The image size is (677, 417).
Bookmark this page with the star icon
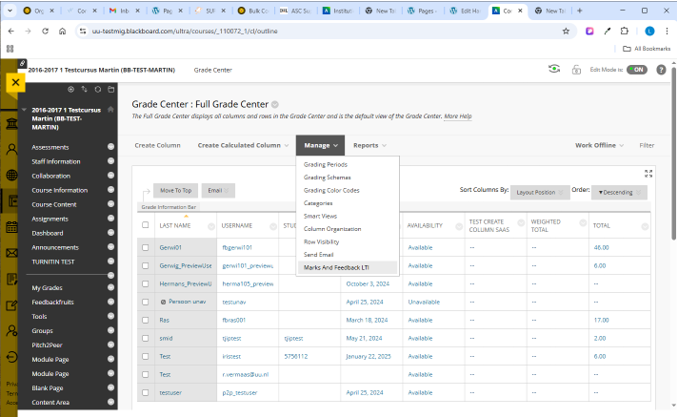tap(566, 31)
